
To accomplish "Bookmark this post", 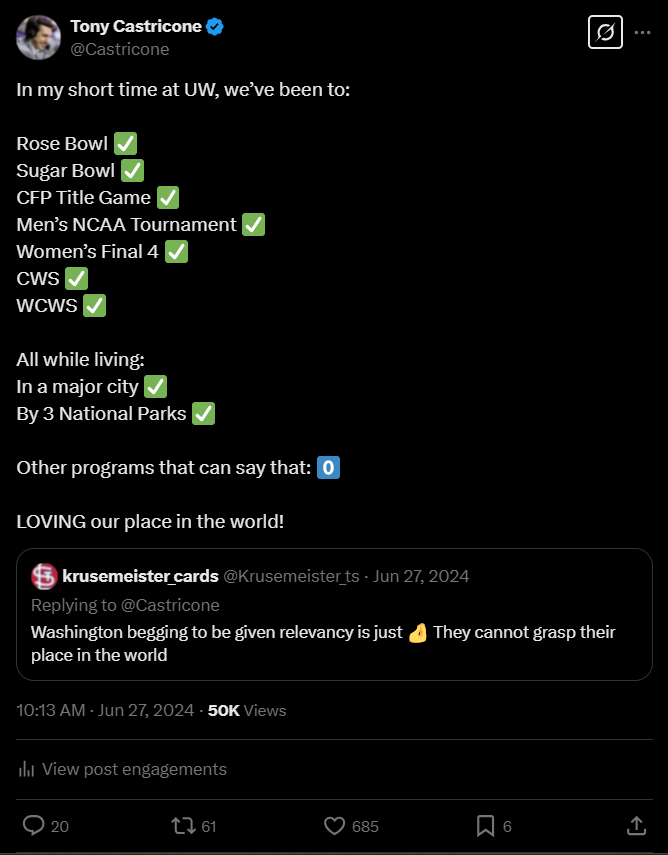I will (486, 826).
